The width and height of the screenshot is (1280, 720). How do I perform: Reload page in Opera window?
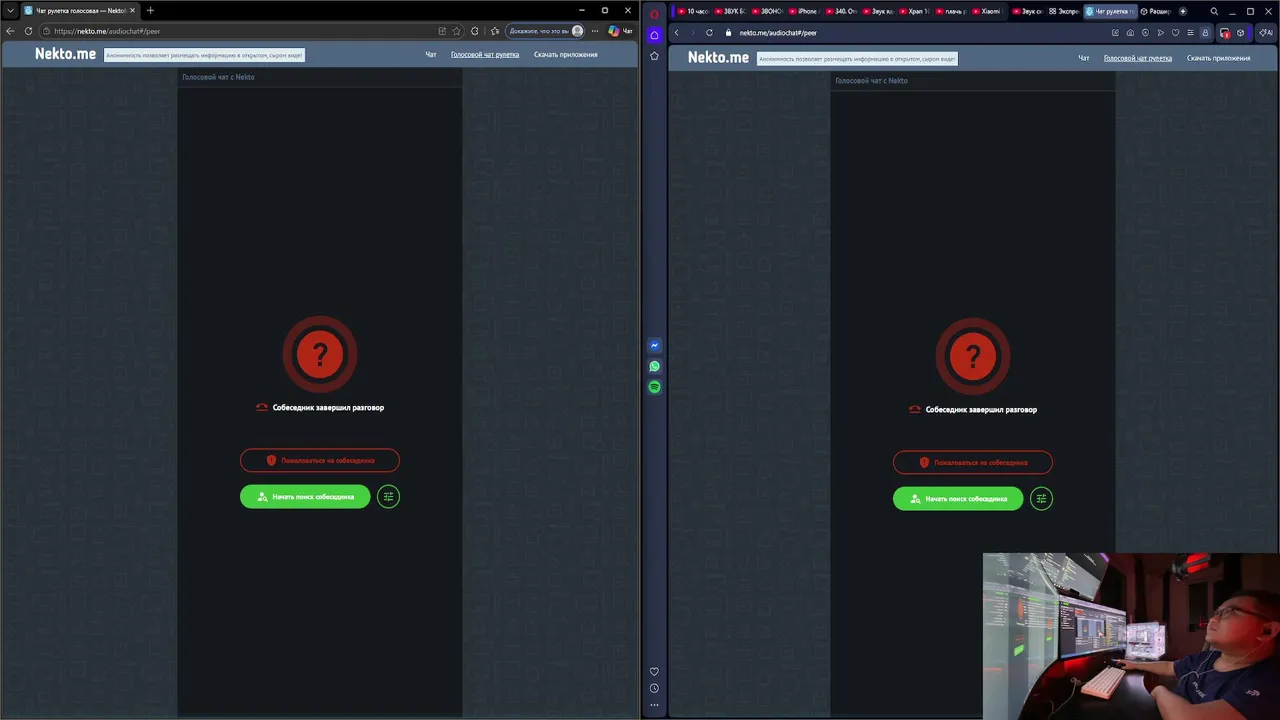tap(709, 32)
